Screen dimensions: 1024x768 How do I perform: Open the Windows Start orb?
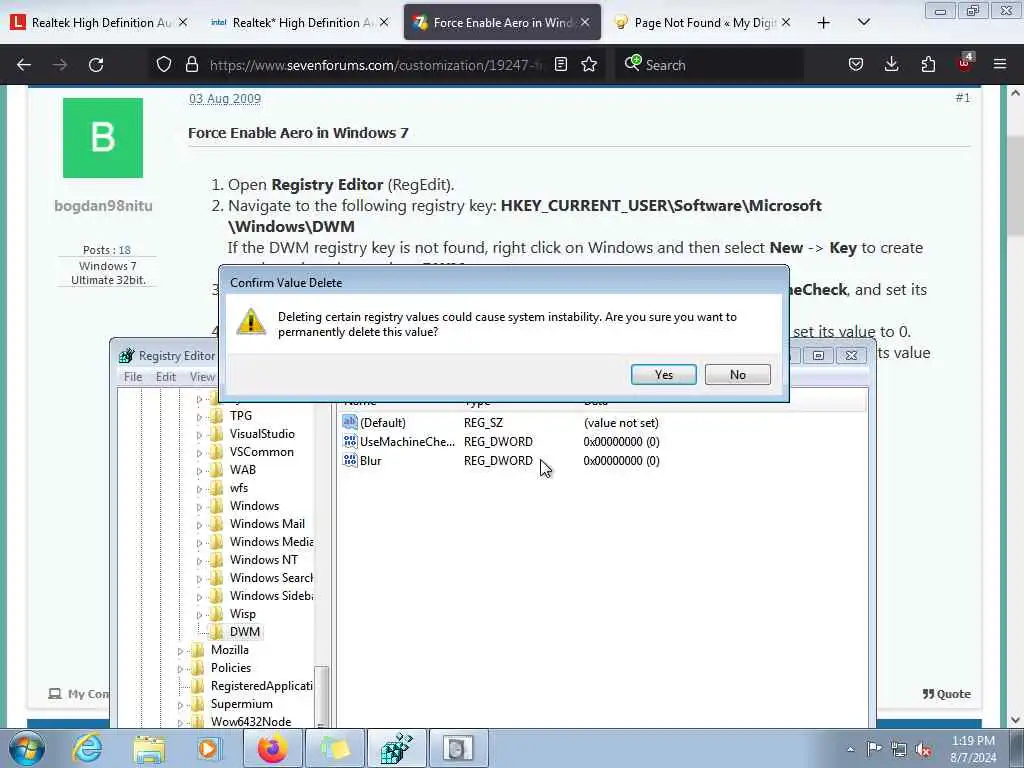27,748
